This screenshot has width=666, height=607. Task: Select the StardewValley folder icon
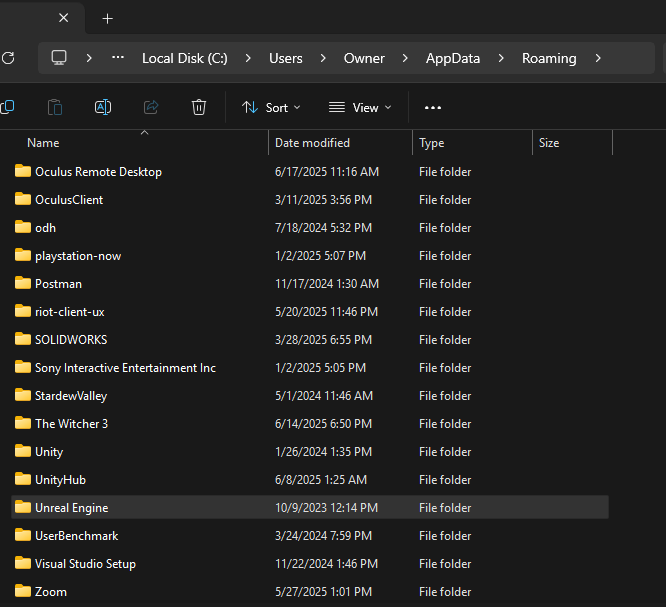click(23, 395)
